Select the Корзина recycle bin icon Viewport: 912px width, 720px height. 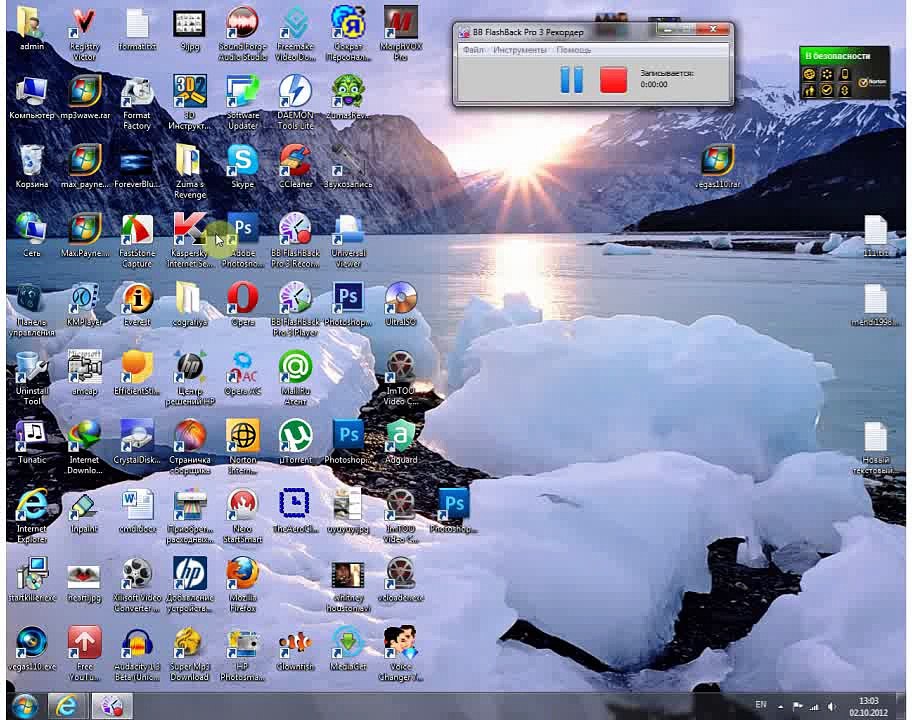coord(31,167)
